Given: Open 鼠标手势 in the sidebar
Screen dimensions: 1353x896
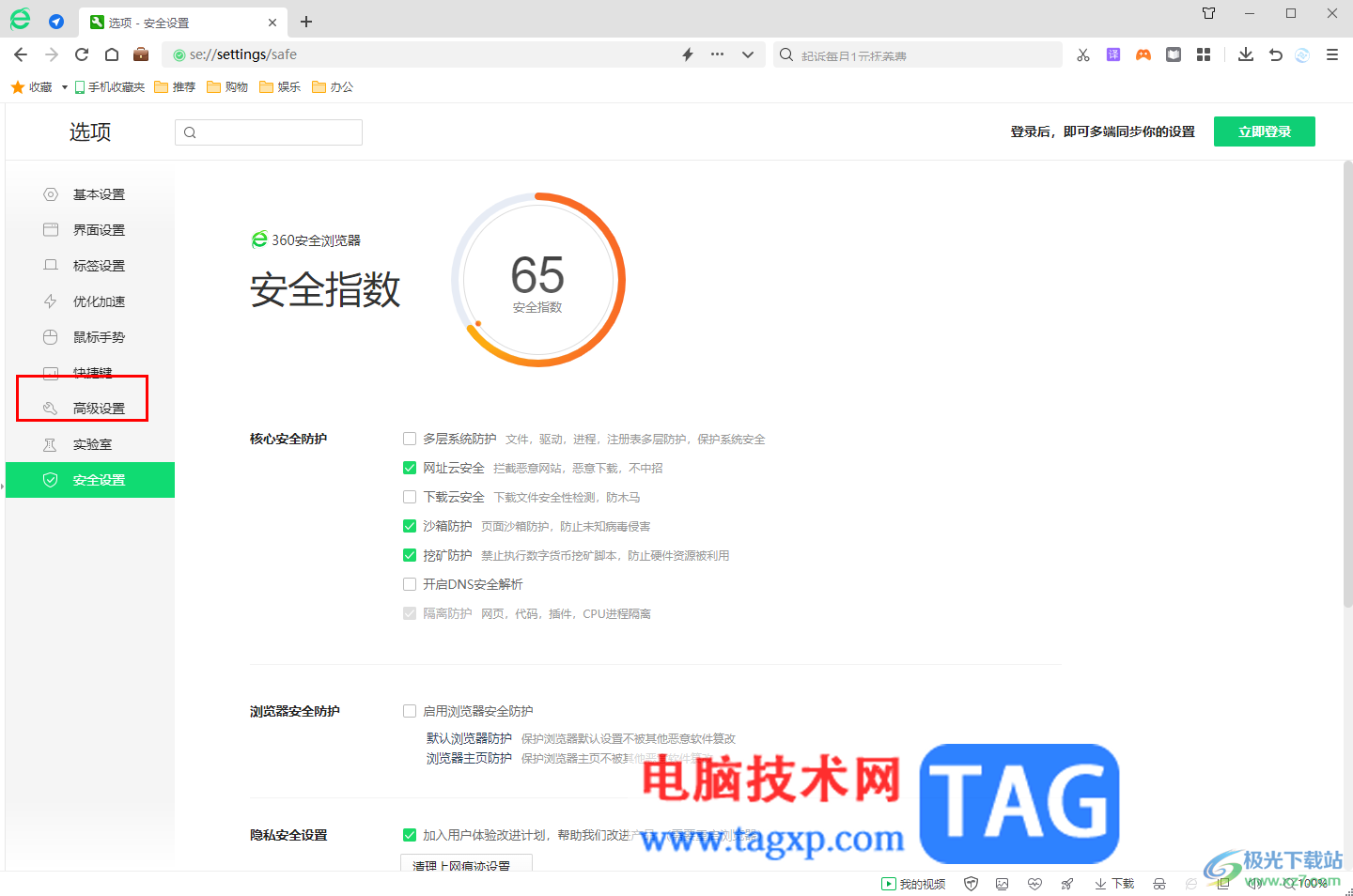Looking at the screenshot, I should (x=90, y=337).
